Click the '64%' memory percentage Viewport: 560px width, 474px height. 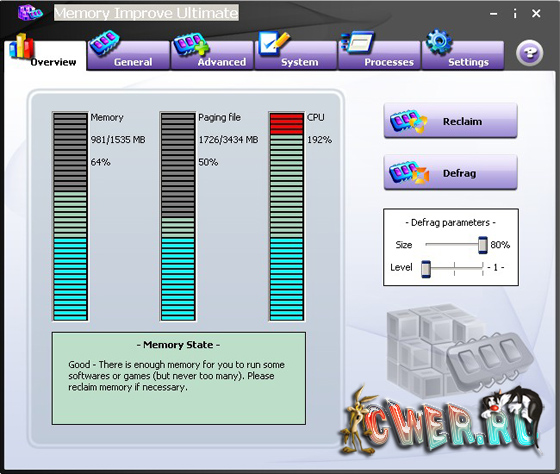[100, 162]
